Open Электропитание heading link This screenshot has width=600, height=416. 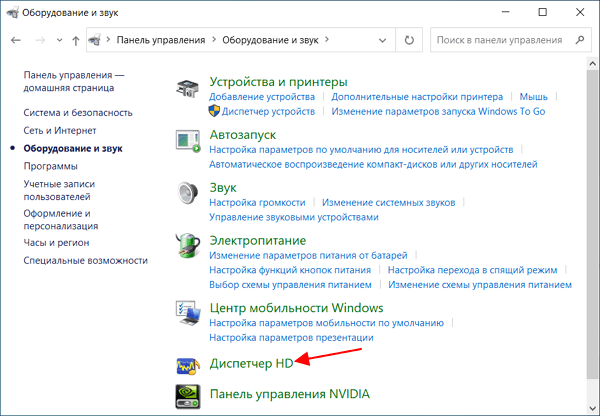click(x=258, y=240)
